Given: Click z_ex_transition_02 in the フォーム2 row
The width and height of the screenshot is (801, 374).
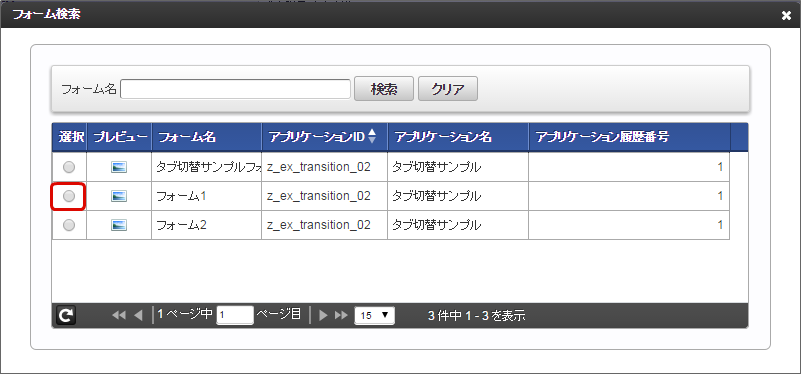Looking at the screenshot, I should point(319,225).
